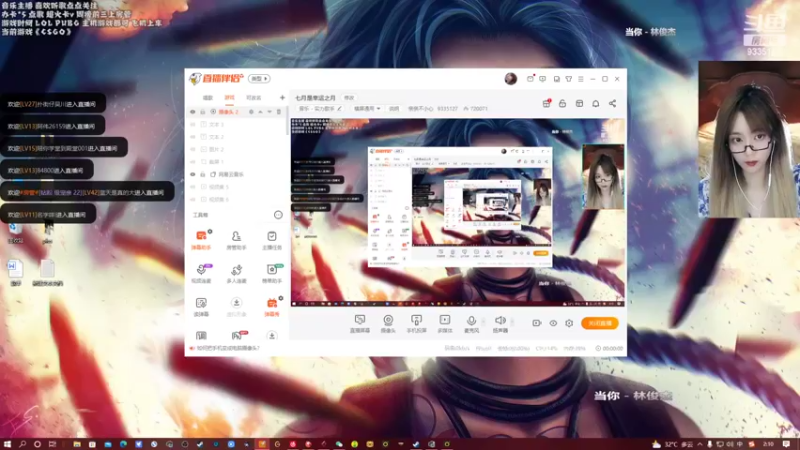The height and width of the screenshot is (450, 800).
Task: Select the orange active scene tab
Action: pyautogui.click(x=230, y=97)
